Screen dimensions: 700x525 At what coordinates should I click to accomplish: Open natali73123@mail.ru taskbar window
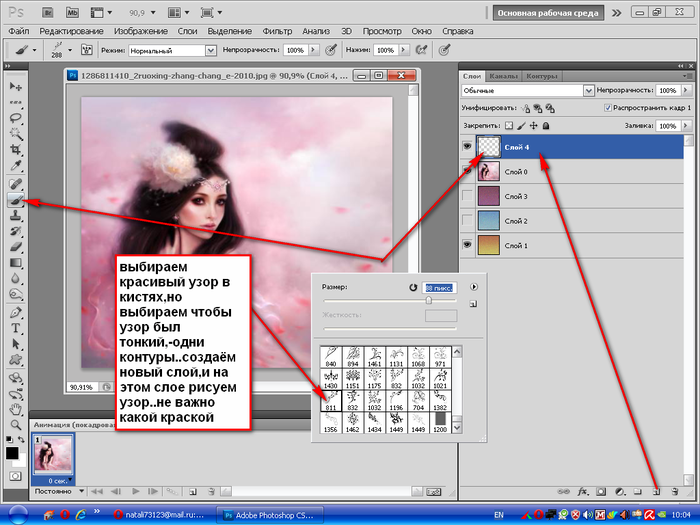point(161,515)
